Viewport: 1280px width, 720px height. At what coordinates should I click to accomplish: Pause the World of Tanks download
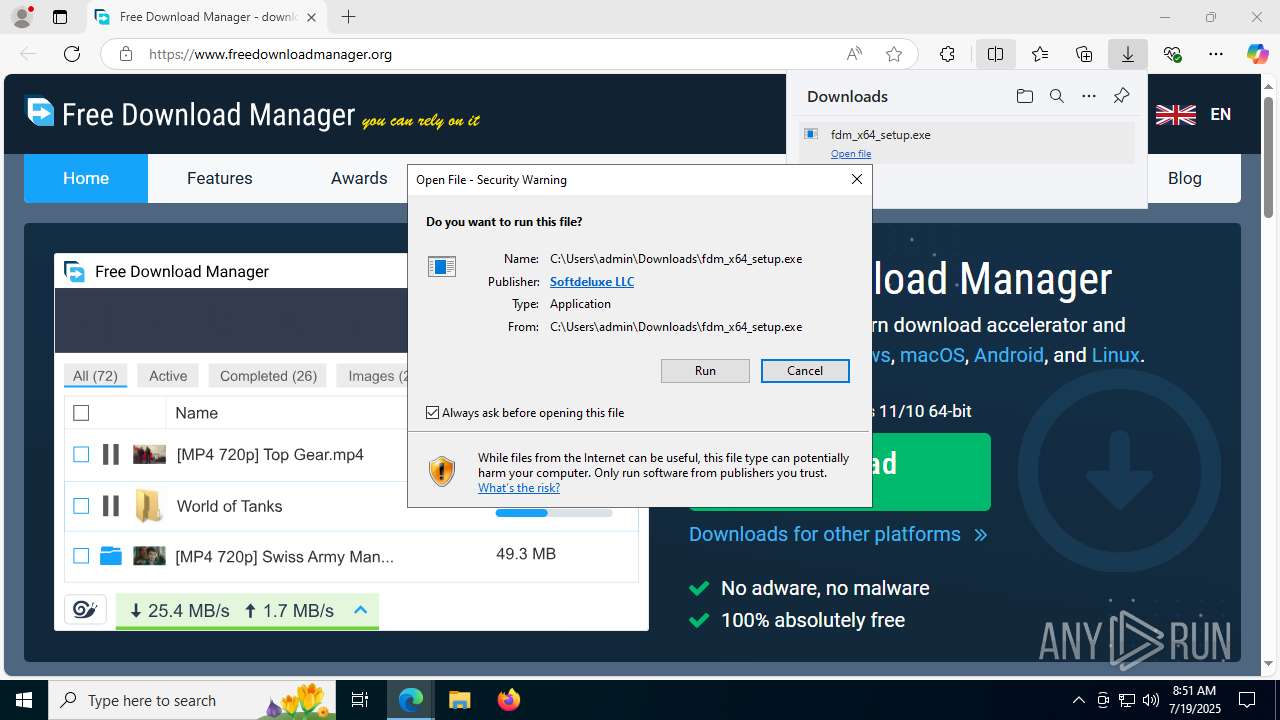coord(111,506)
